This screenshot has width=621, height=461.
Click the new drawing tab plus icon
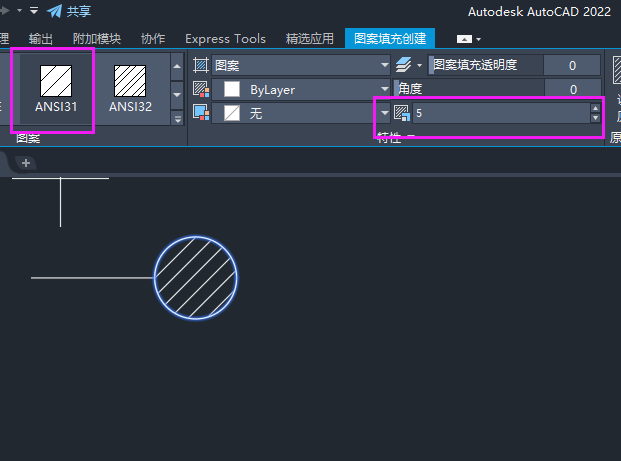pyautogui.click(x=26, y=163)
